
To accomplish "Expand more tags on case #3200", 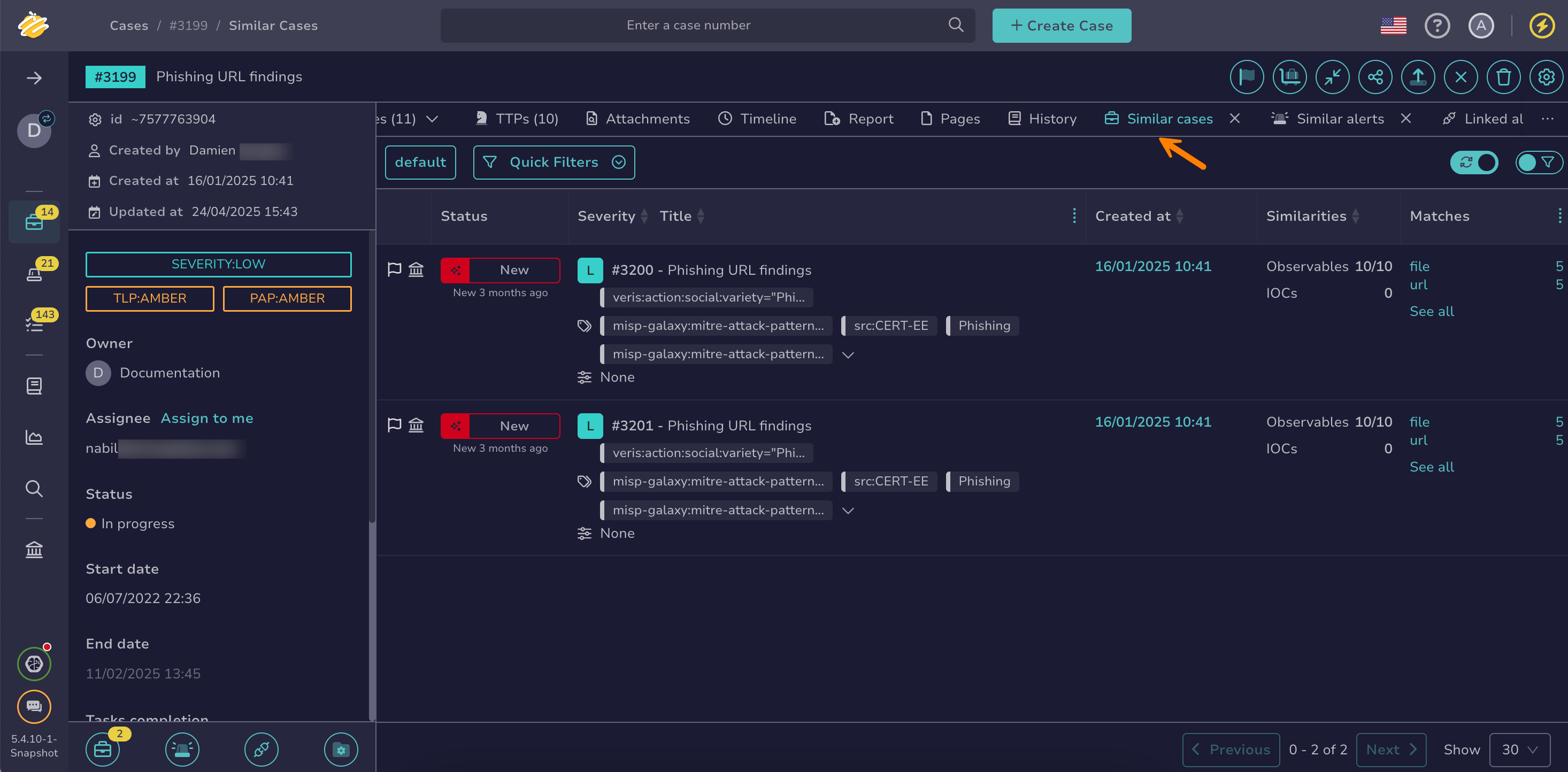I will (x=847, y=354).
